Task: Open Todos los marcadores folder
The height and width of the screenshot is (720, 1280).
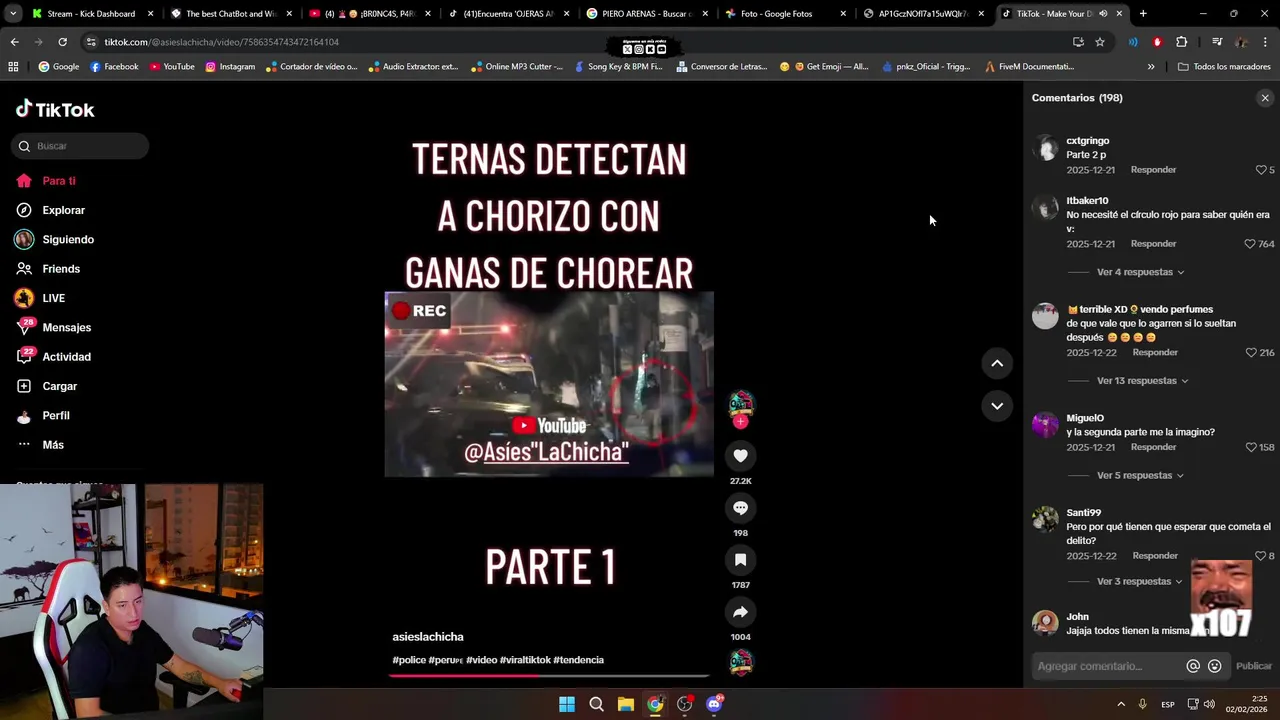Action: pyautogui.click(x=1224, y=67)
